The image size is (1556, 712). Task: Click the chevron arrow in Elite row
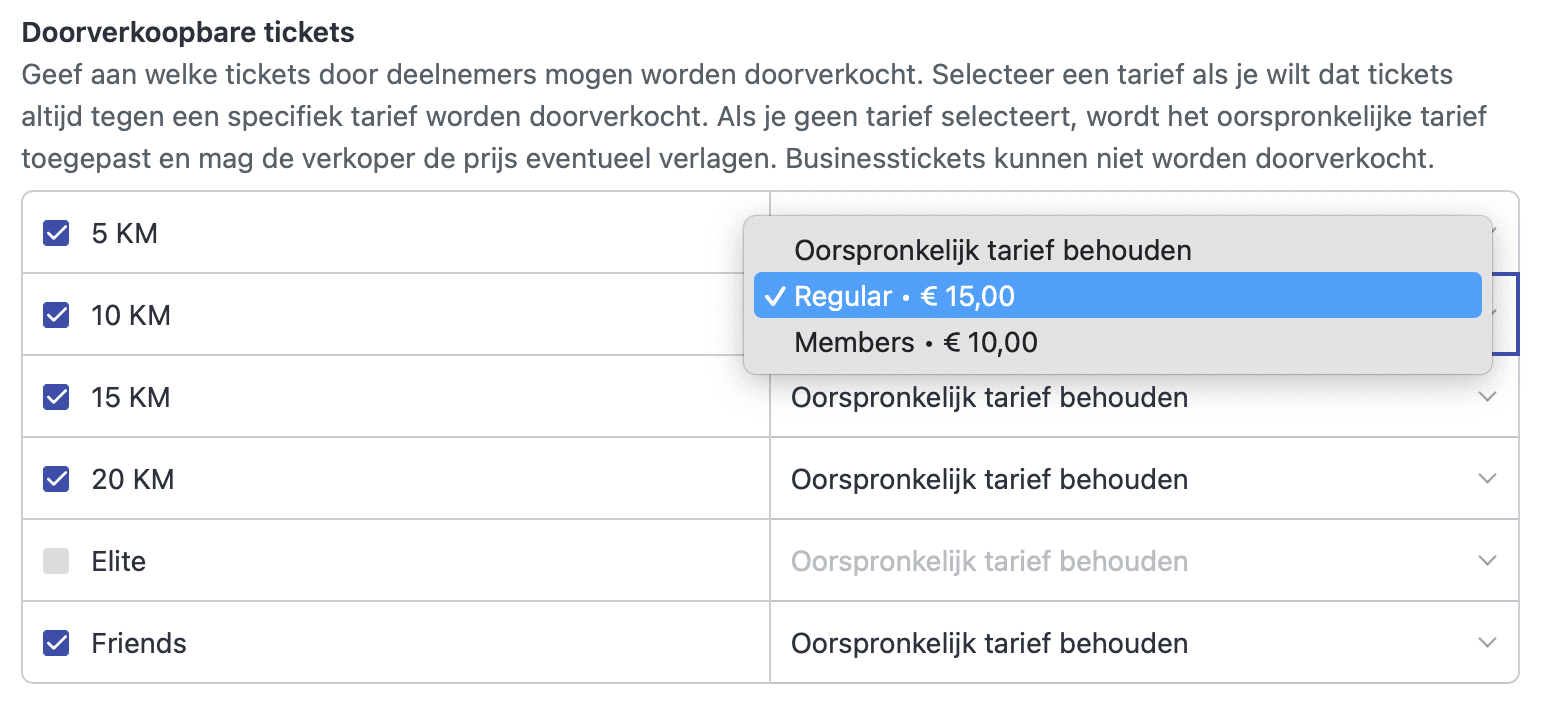tap(1487, 561)
